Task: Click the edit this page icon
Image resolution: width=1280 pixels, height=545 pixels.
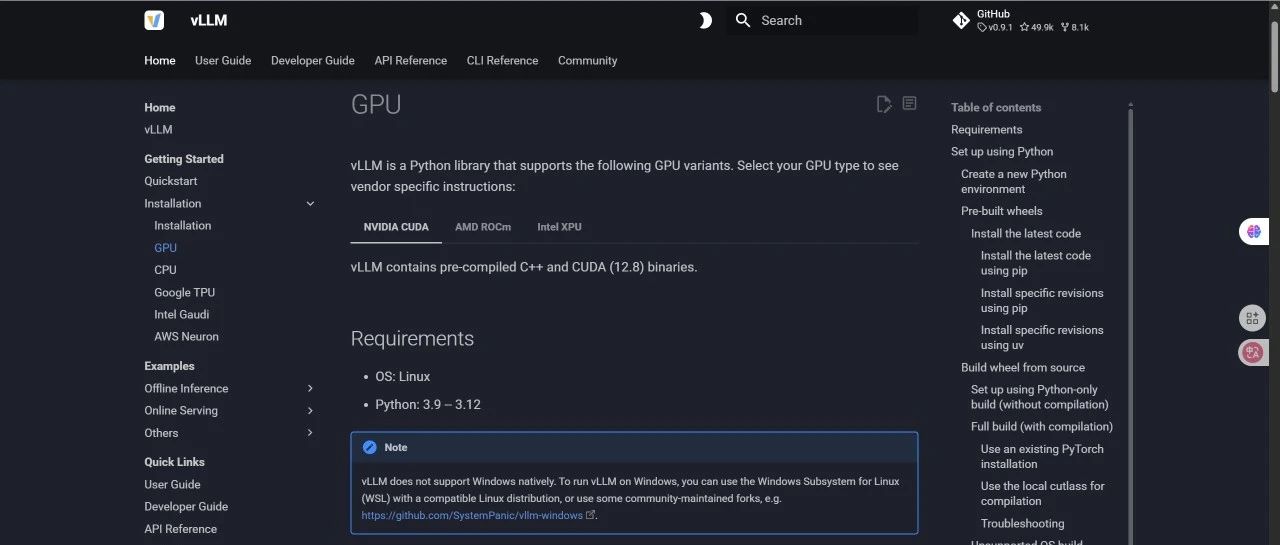Action: click(x=884, y=104)
